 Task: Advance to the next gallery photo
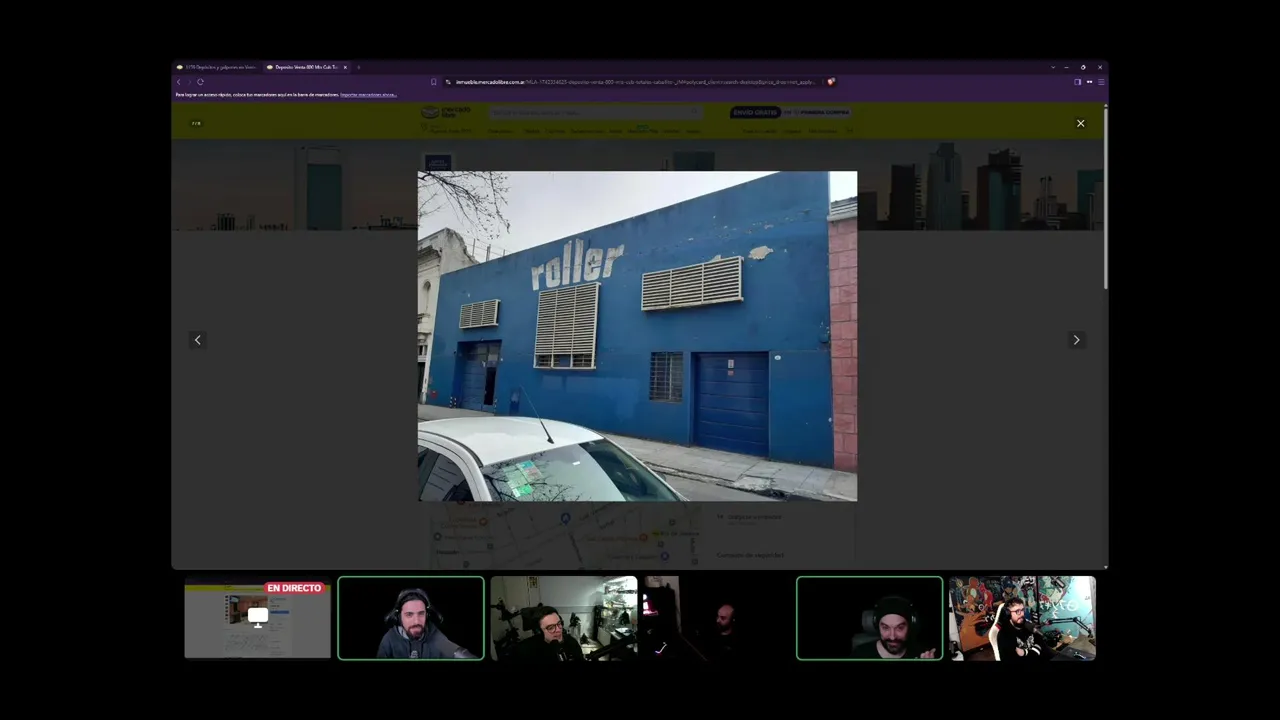point(1076,340)
